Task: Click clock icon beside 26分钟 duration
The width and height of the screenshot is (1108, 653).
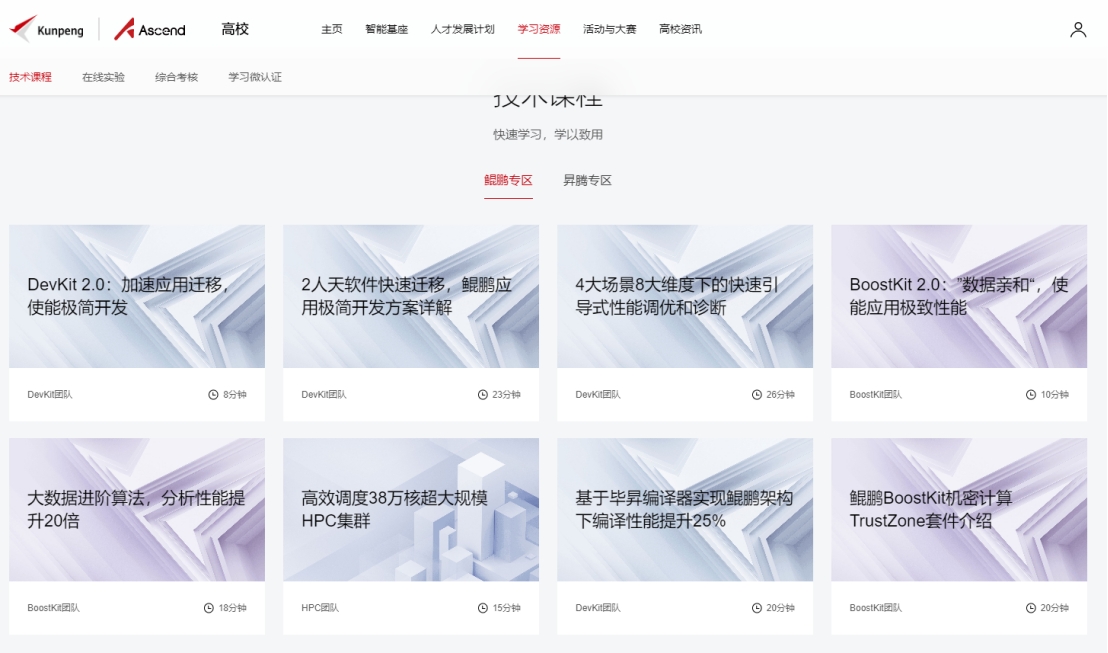Action: (x=757, y=395)
